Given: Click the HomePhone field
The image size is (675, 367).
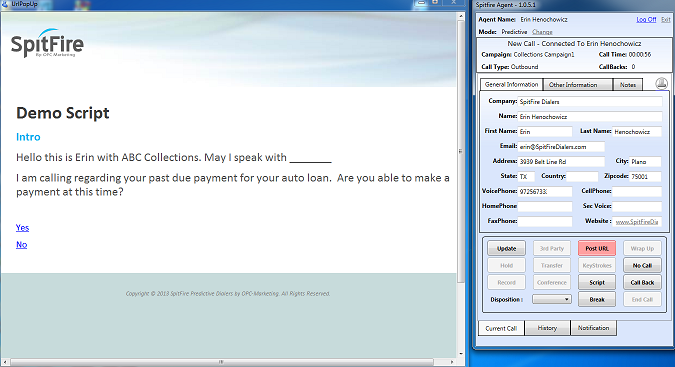Looking at the screenshot, I should pos(545,207).
